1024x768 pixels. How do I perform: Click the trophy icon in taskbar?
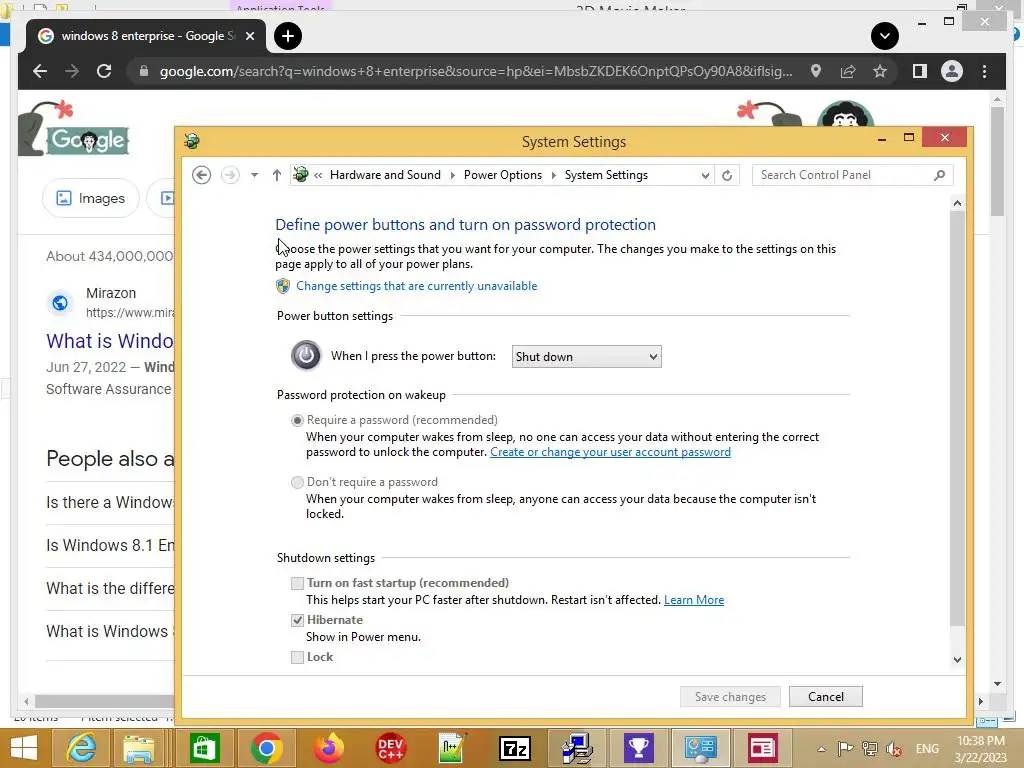[639, 748]
